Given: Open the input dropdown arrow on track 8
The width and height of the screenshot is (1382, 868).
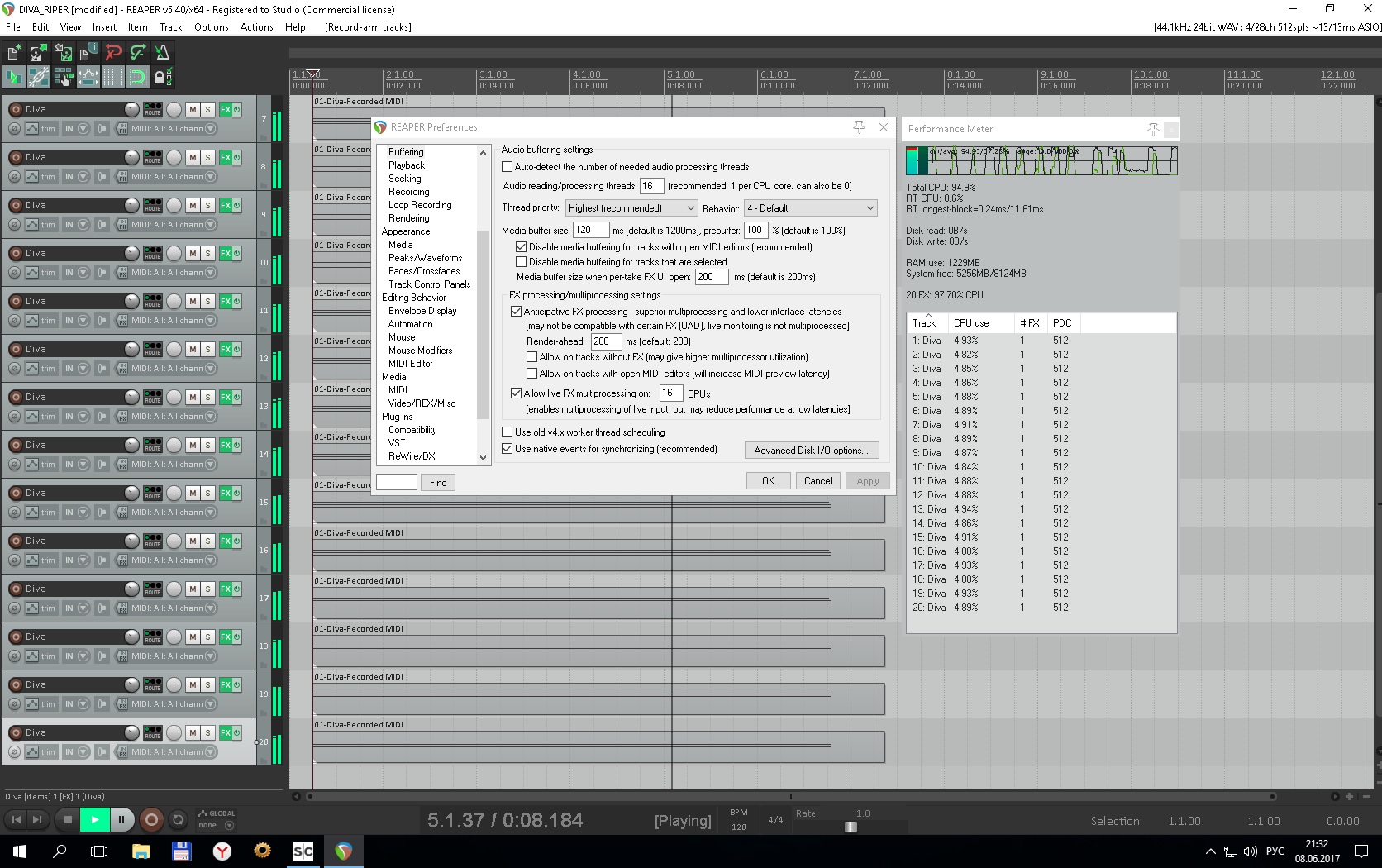Looking at the screenshot, I should click(x=83, y=177).
